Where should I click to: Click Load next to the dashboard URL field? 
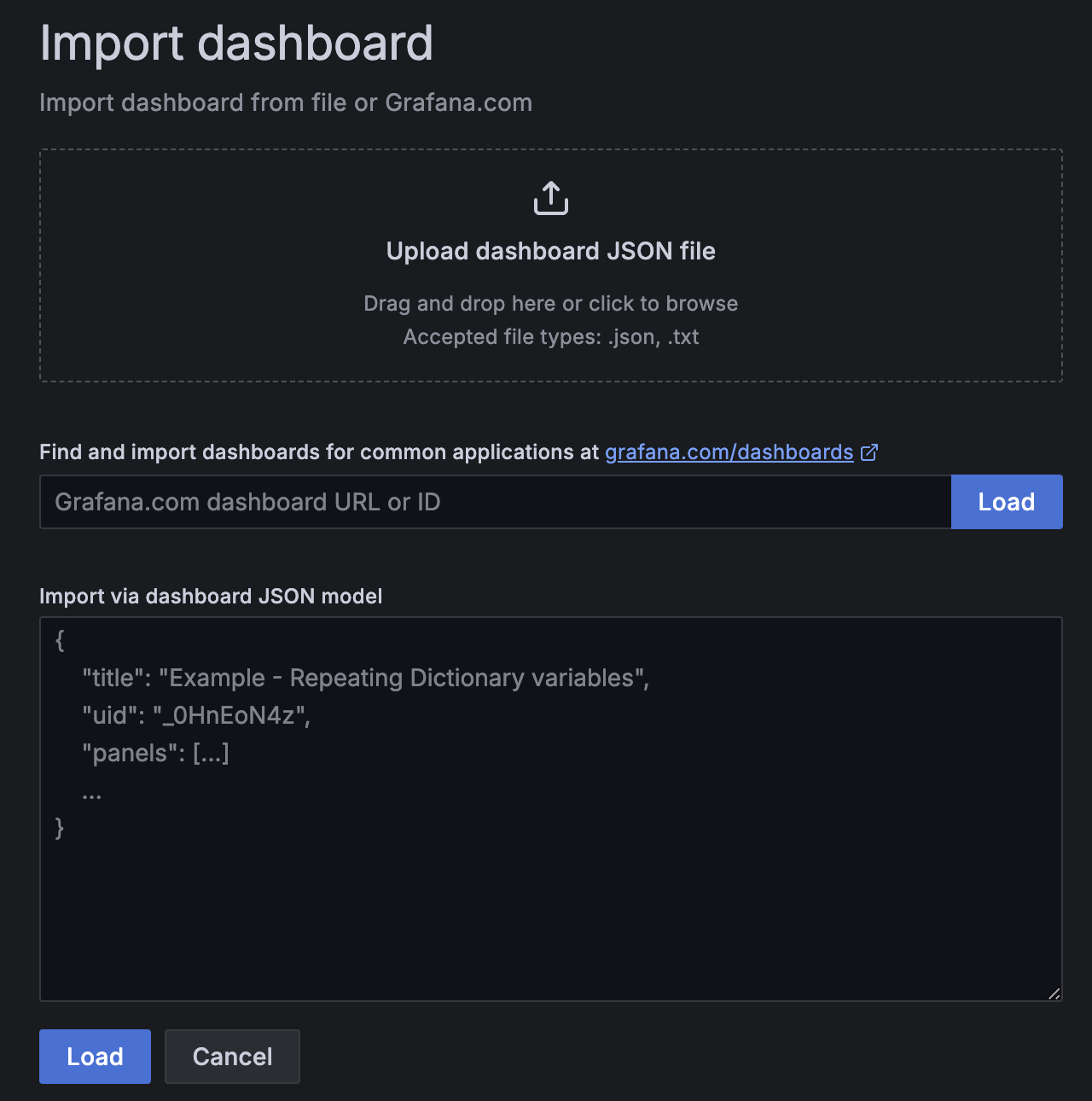pos(1007,502)
